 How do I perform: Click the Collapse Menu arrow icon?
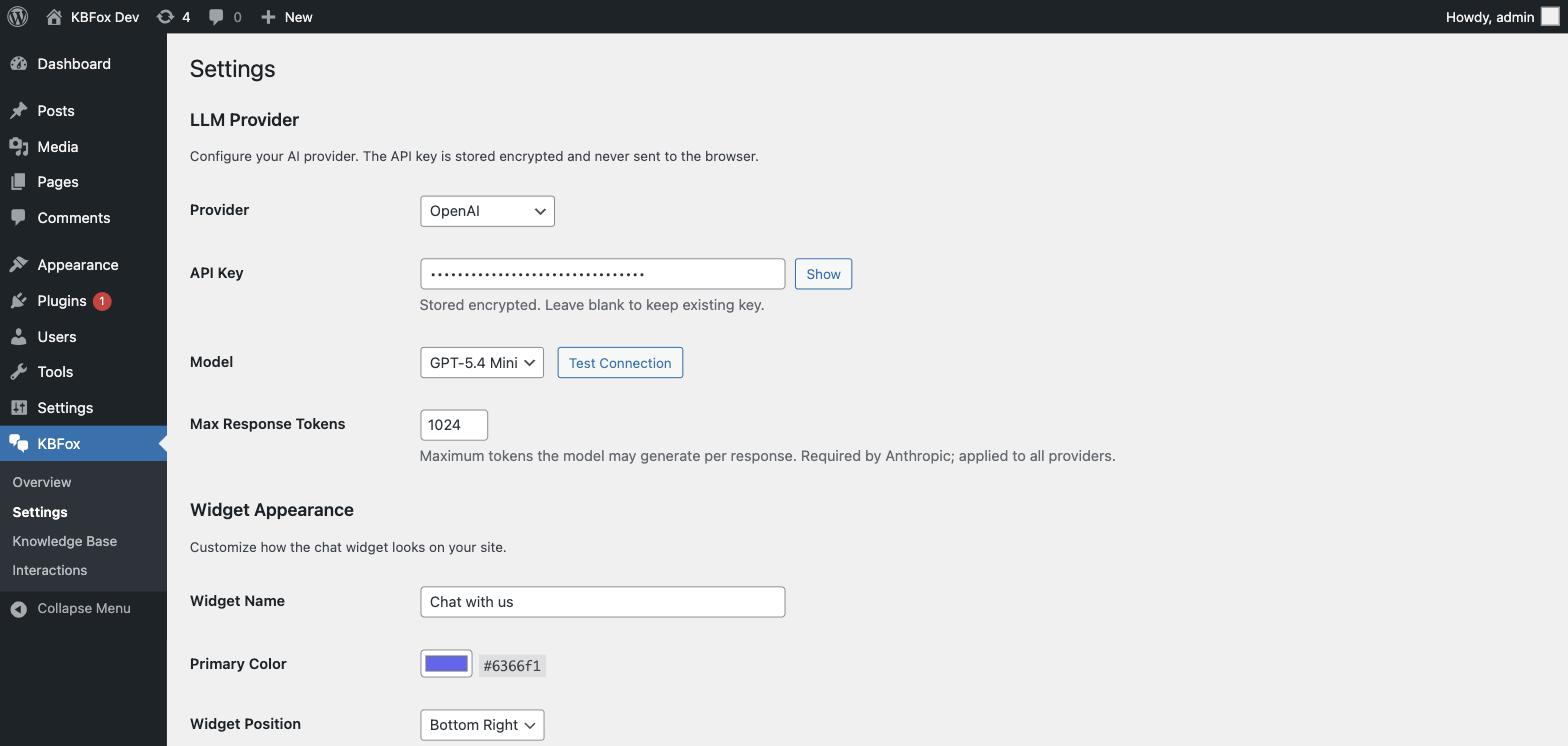pyautogui.click(x=19, y=609)
